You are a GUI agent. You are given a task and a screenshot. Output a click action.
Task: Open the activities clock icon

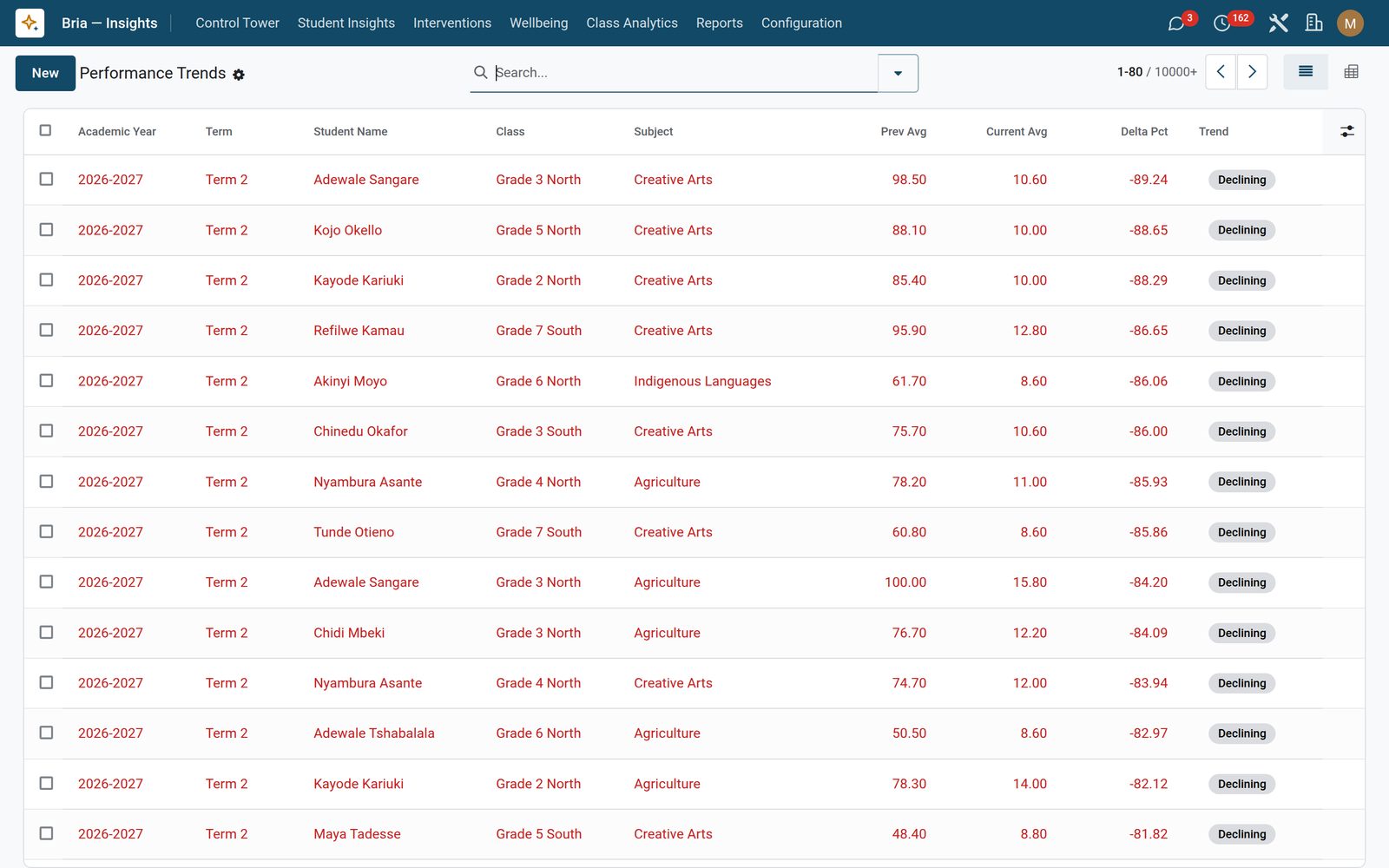click(x=1221, y=23)
